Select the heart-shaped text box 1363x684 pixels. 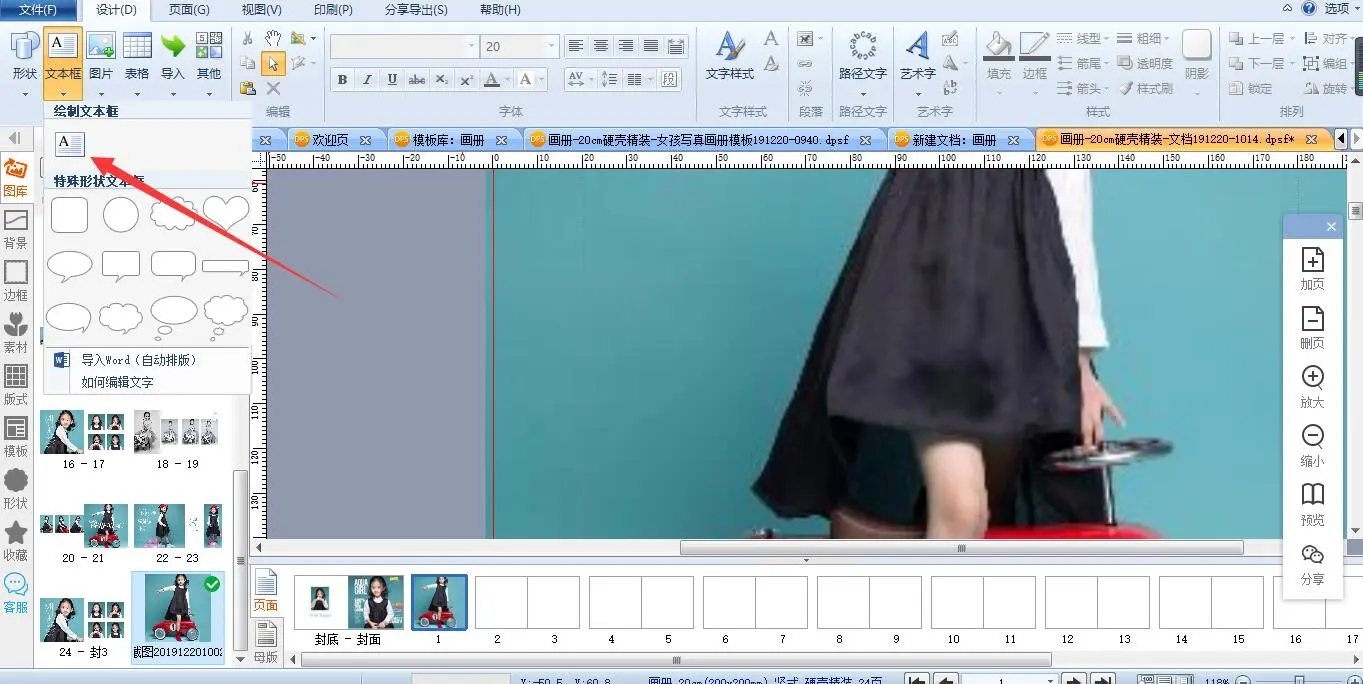[x=226, y=214]
